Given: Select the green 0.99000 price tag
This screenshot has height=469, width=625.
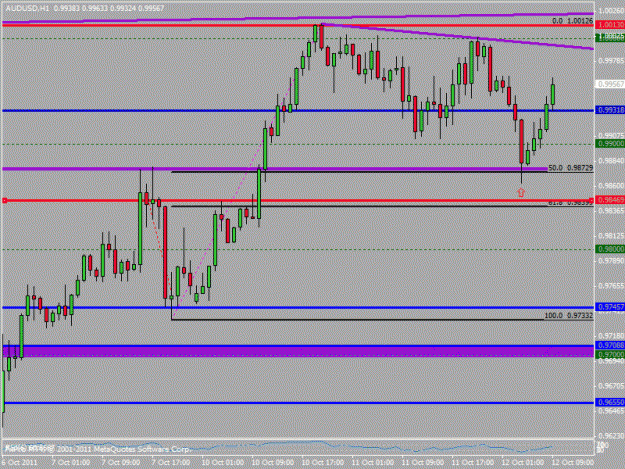Looking at the screenshot, I should (x=610, y=143).
